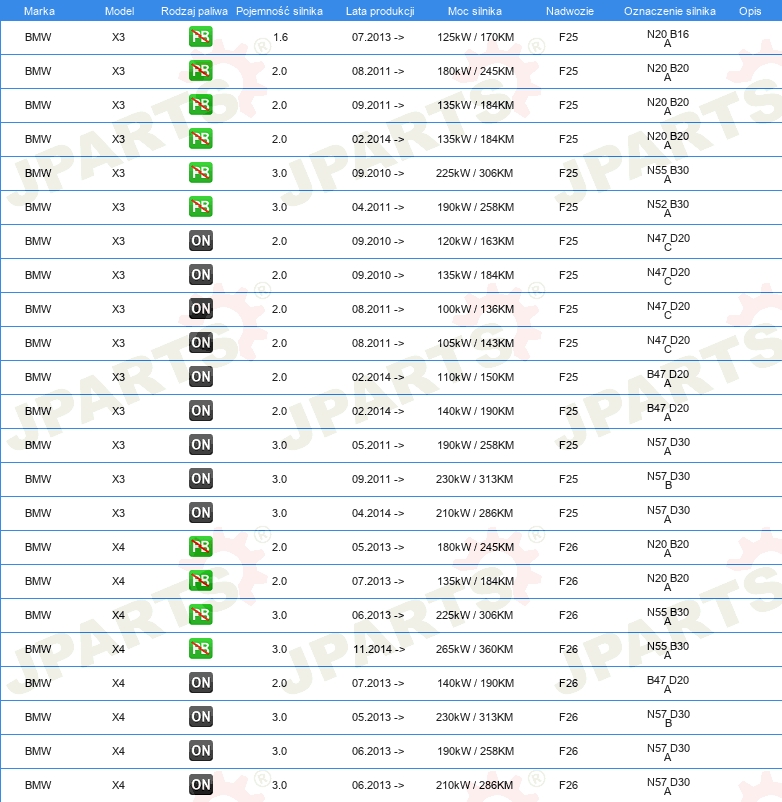782x802 pixels.
Task: Click diesel ON icon for X3 09.2010 135kW row
Action: pyautogui.click(x=200, y=275)
